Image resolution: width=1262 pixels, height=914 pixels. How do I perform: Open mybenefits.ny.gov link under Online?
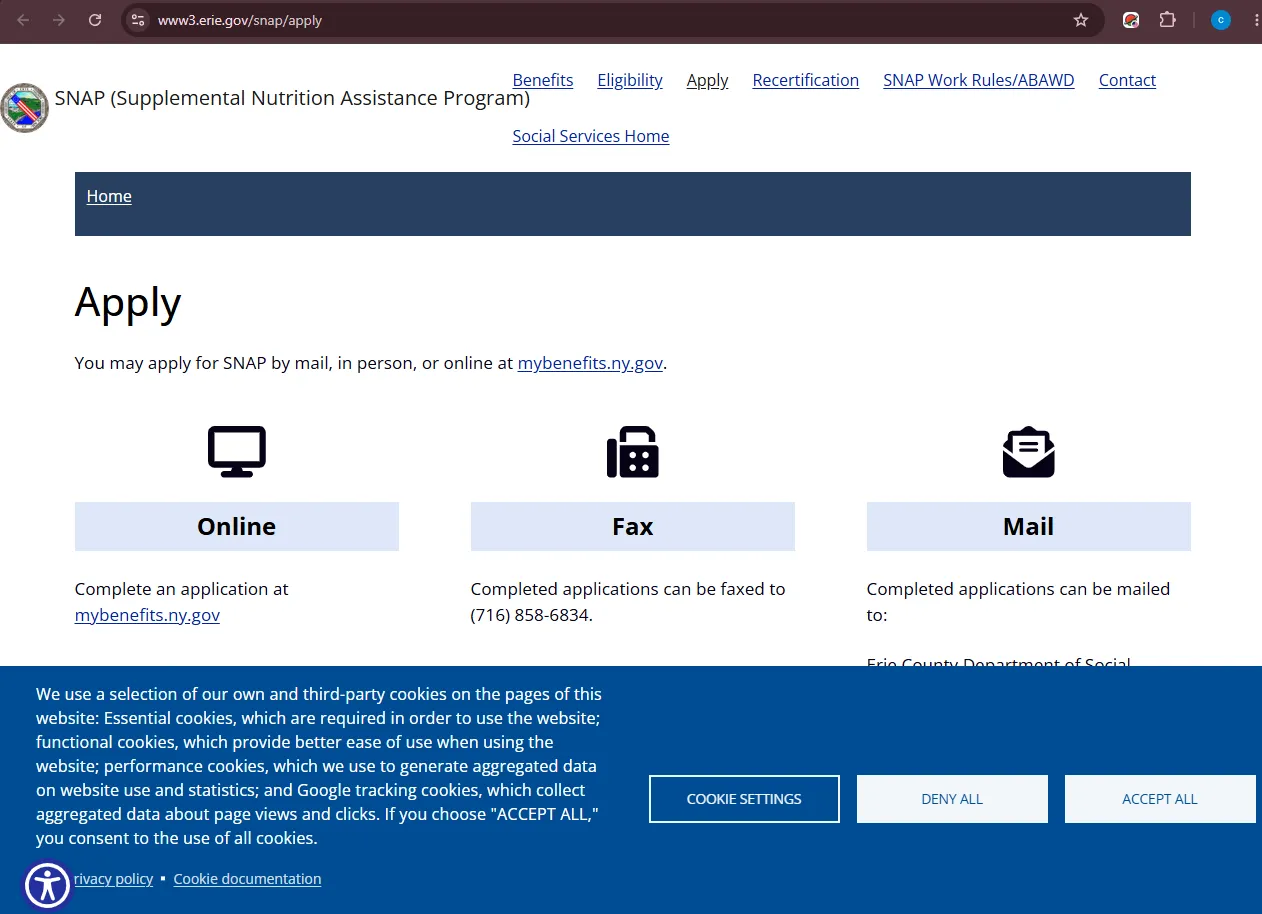tap(147, 615)
